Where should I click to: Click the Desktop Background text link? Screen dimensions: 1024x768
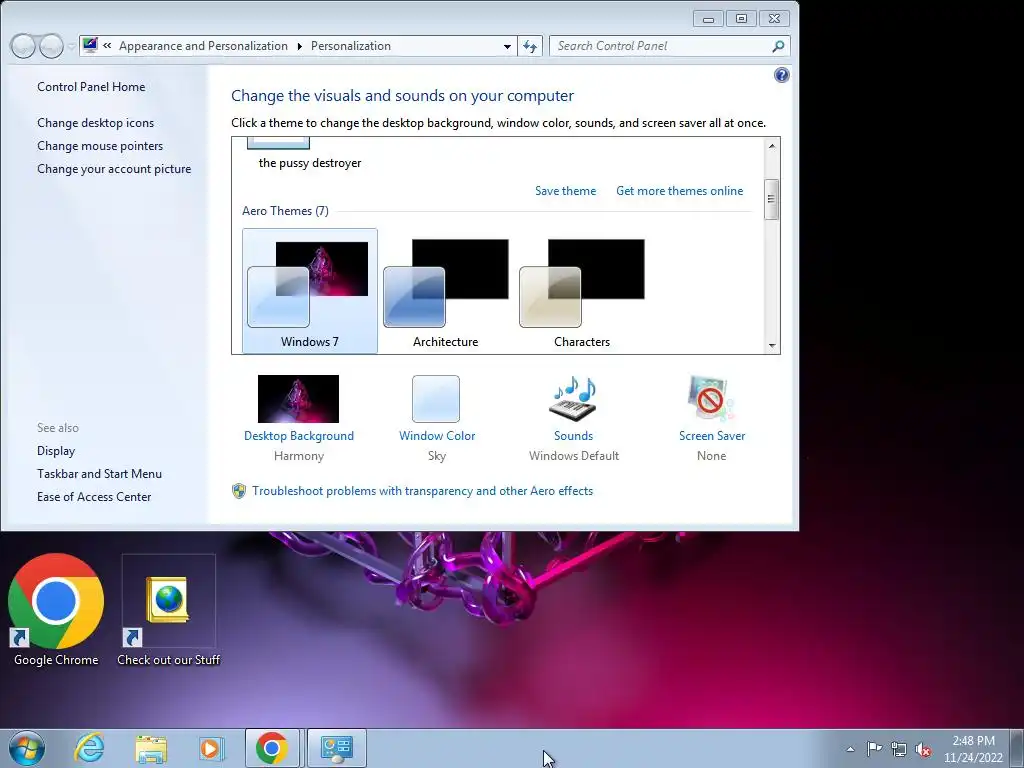298,436
